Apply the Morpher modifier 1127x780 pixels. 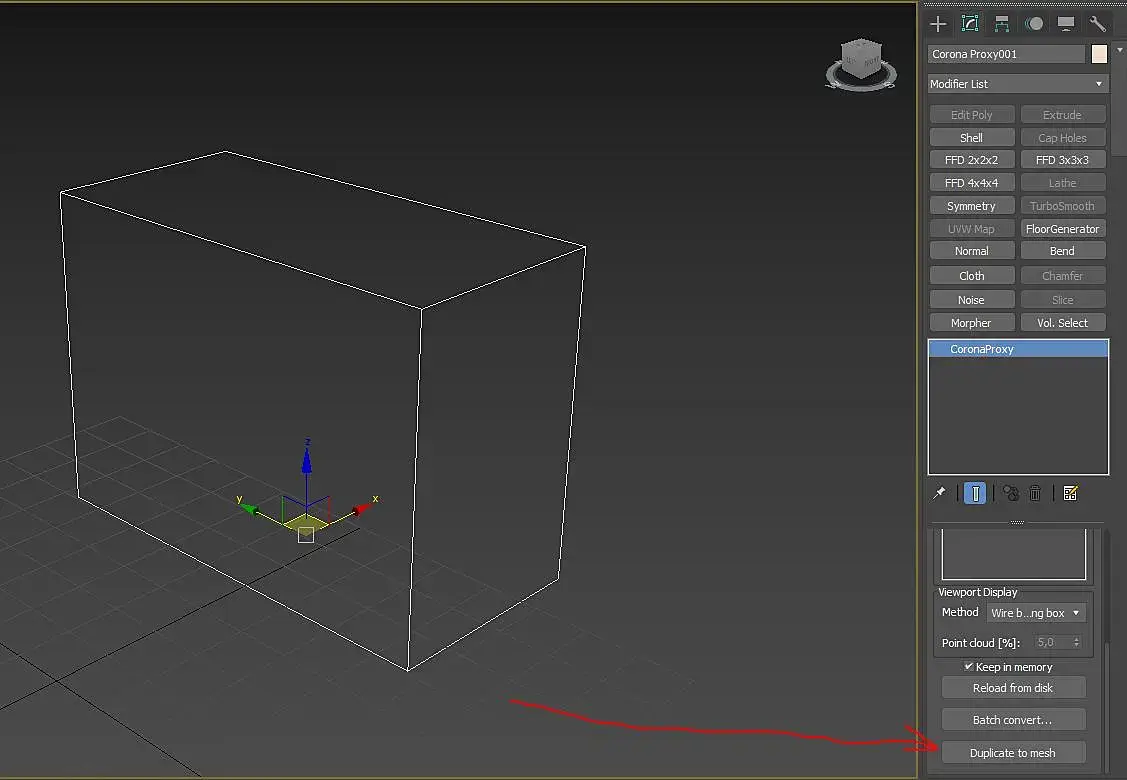click(972, 323)
